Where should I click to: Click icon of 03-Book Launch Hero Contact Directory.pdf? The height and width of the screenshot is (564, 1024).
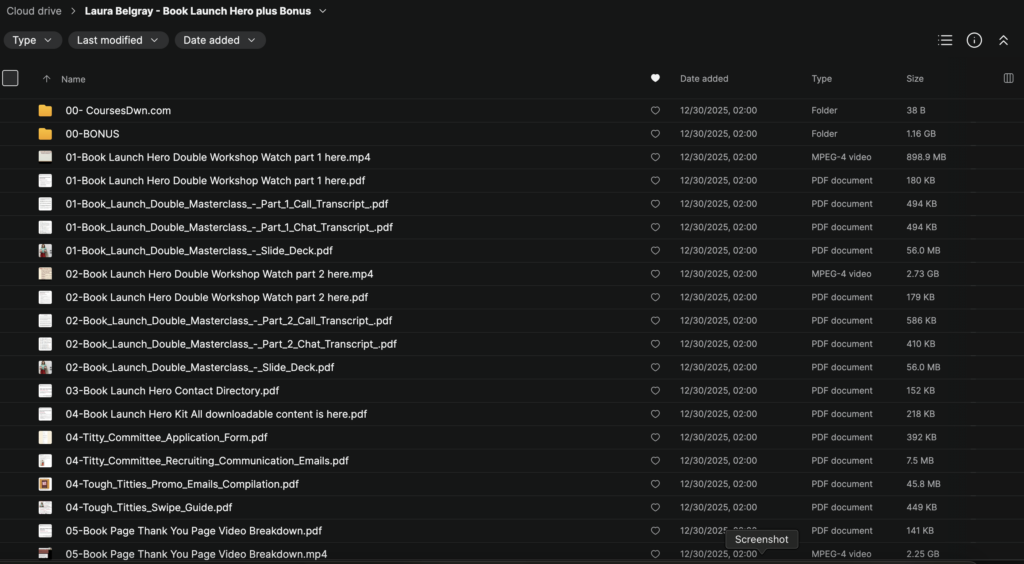(45, 391)
